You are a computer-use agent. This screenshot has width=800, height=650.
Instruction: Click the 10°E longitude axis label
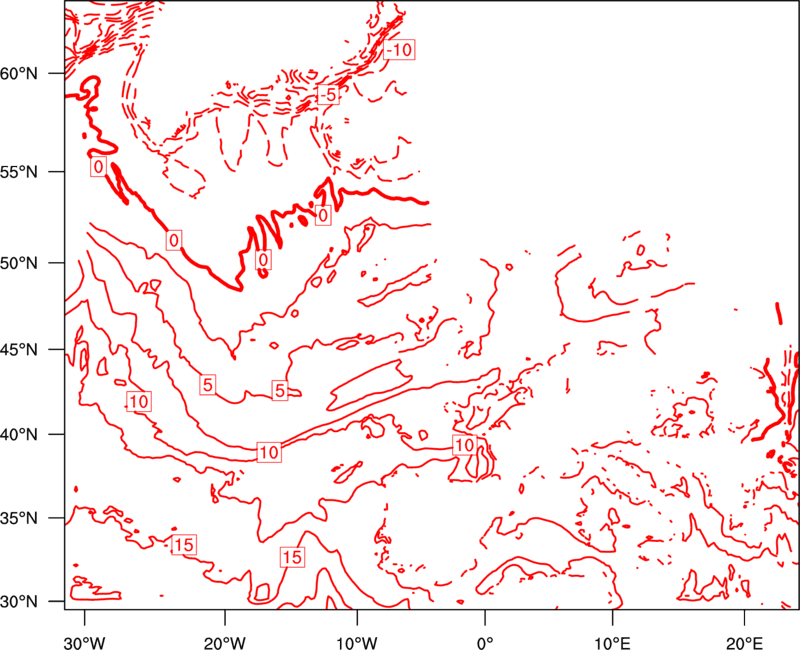pyautogui.click(x=612, y=643)
